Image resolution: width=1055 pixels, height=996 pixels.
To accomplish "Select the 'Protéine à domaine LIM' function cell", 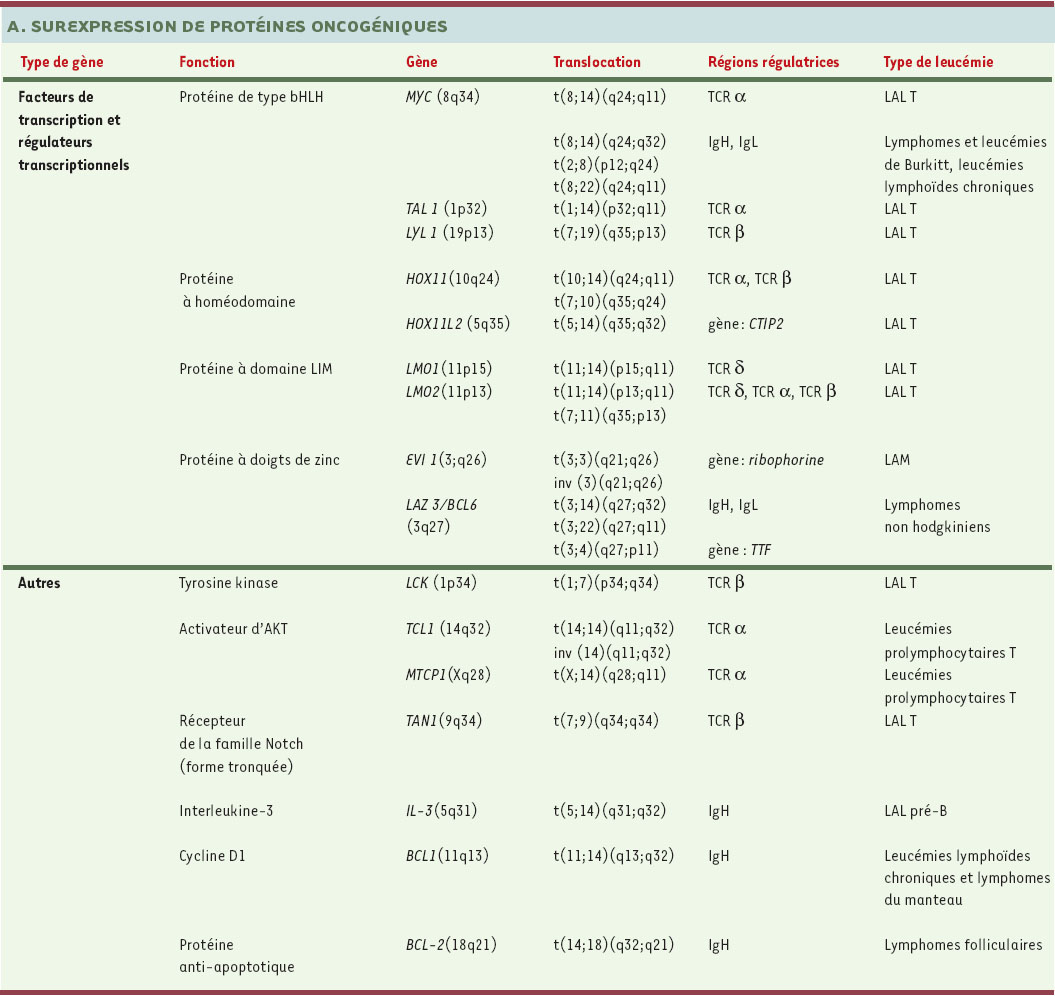I will tap(255, 369).
